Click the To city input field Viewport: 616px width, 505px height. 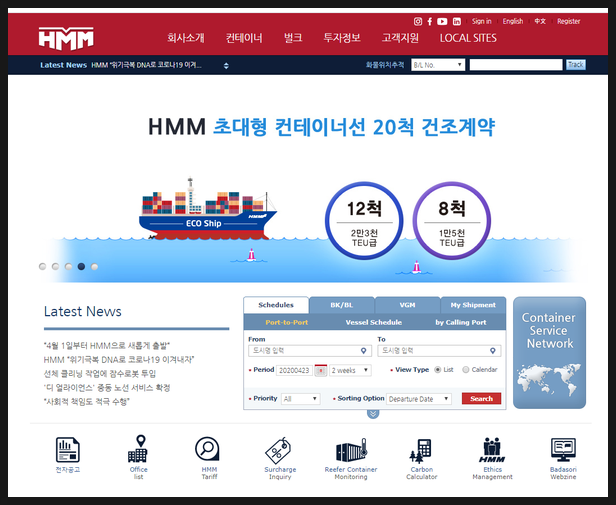tap(439, 351)
